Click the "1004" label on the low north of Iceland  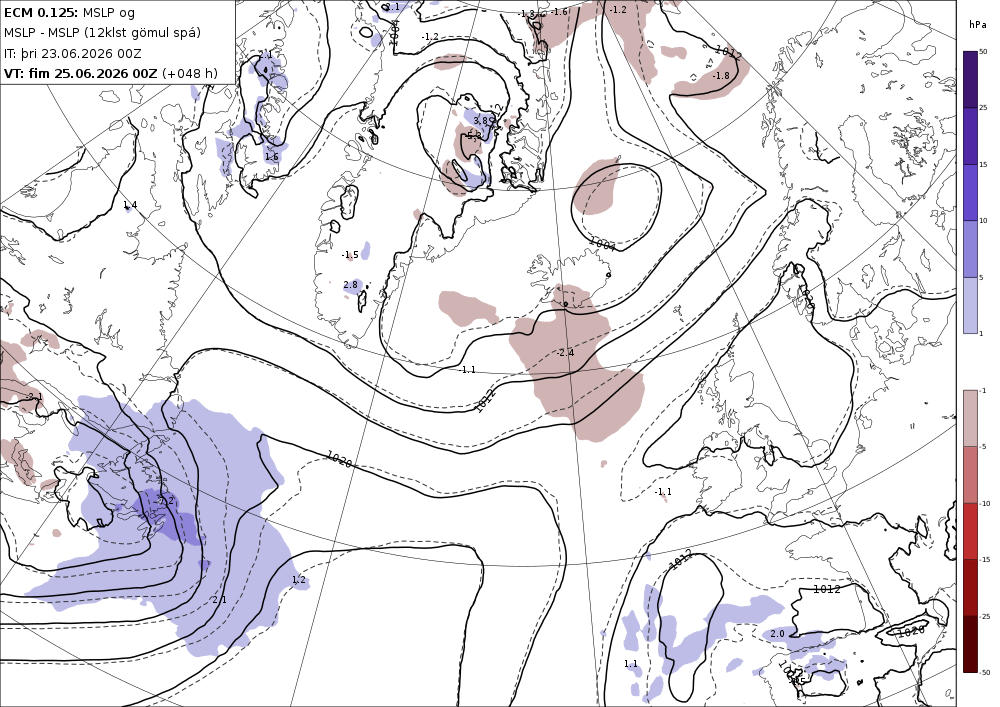click(603, 244)
